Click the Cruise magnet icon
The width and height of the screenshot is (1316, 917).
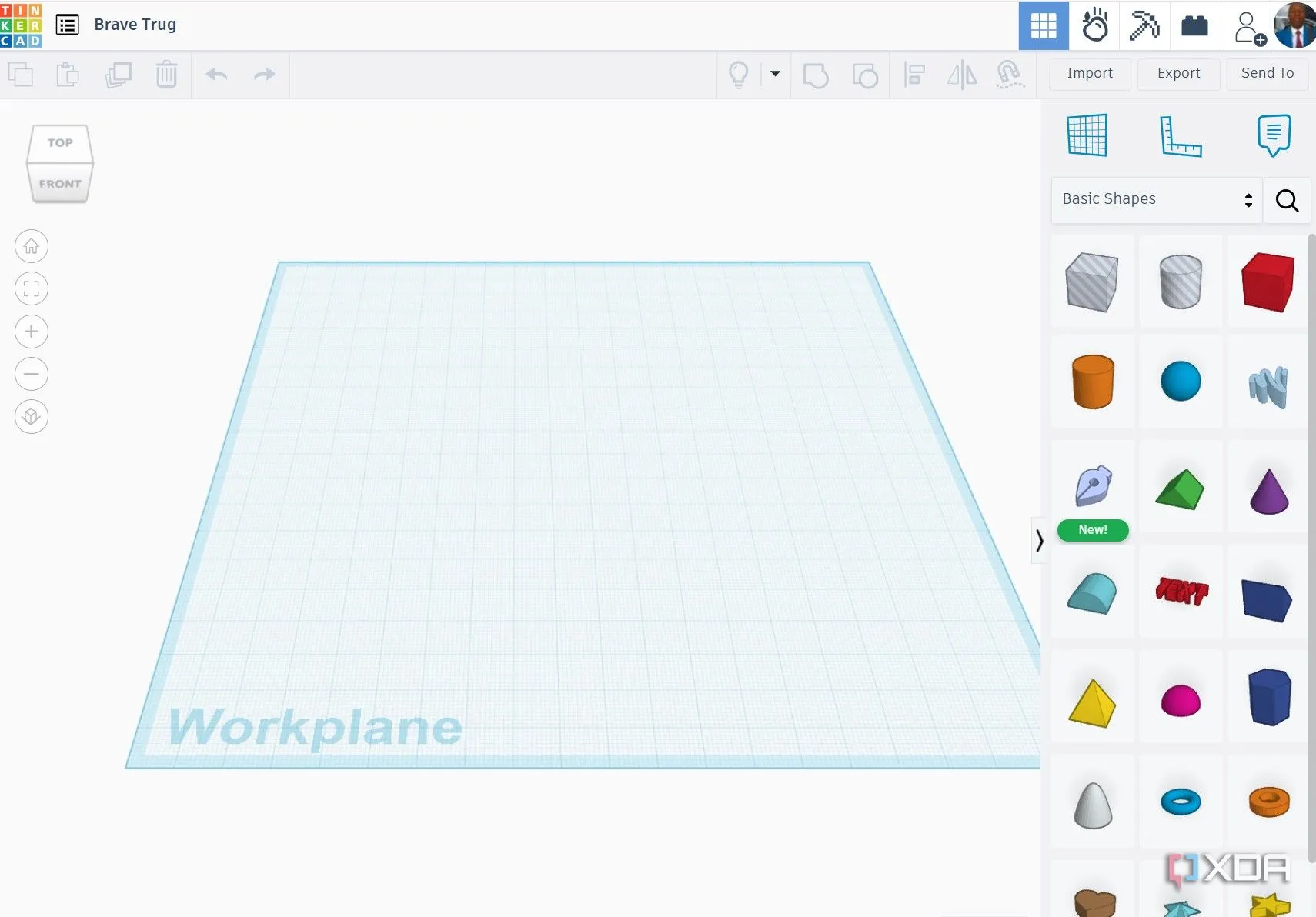(1010, 75)
